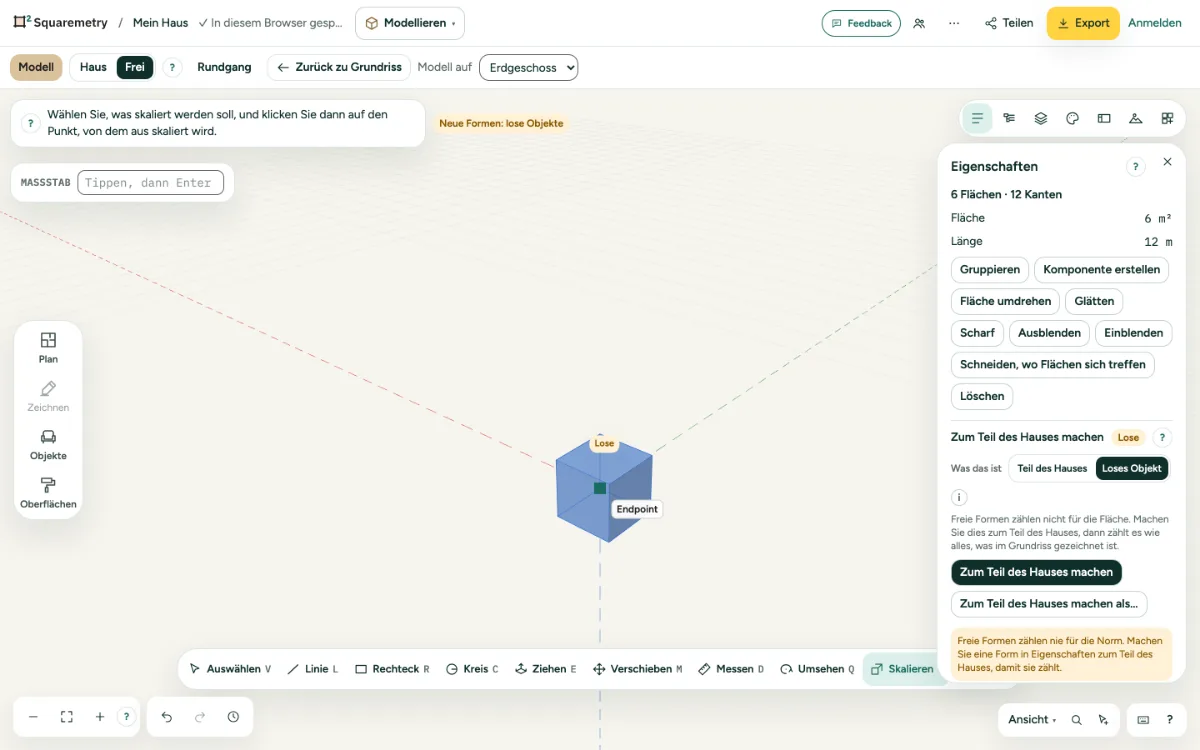The width and height of the screenshot is (1200, 750).
Task: Pick the Kreis tool
Action: click(x=472, y=669)
